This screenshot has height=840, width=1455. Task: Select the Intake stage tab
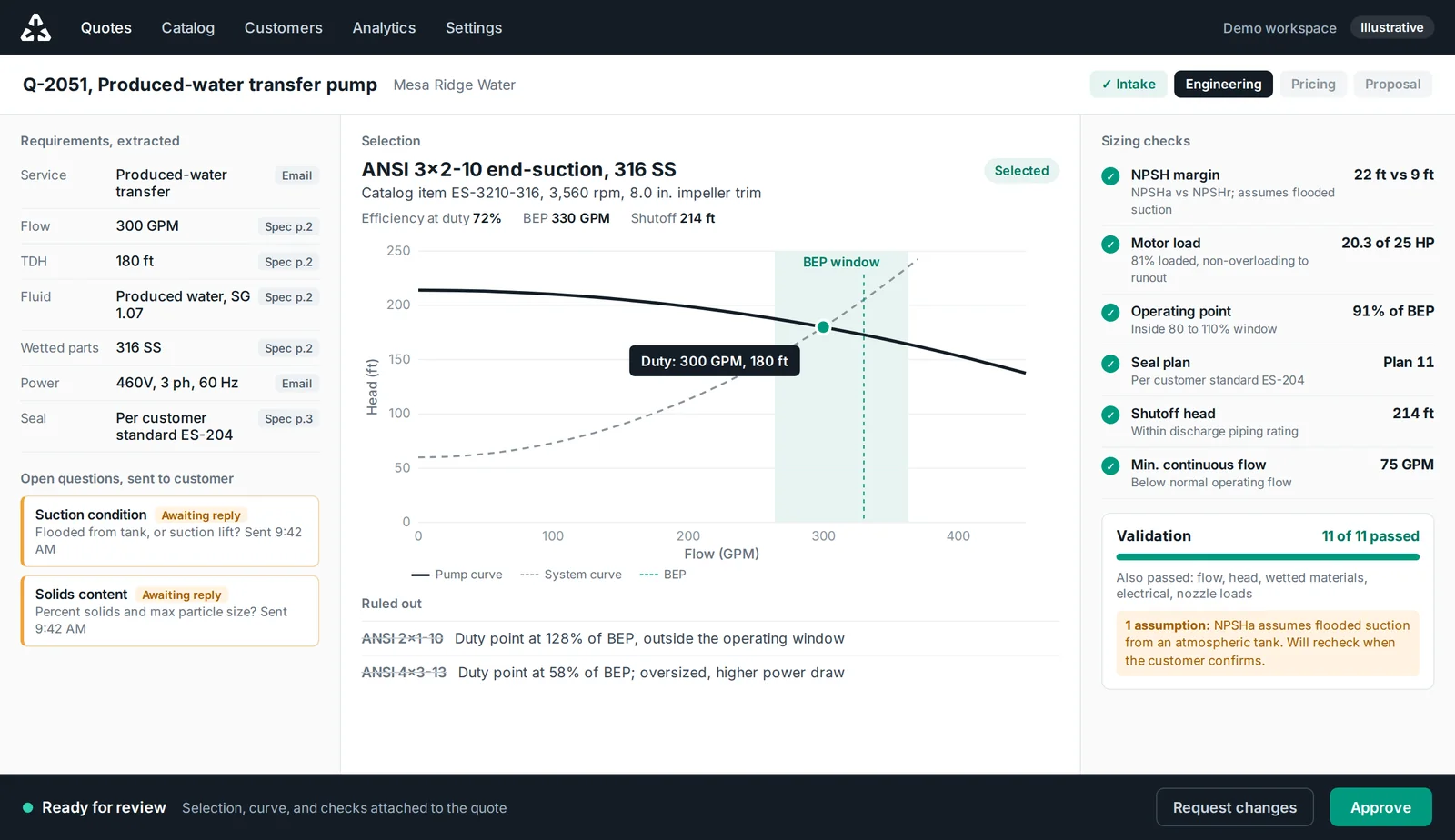(1129, 84)
